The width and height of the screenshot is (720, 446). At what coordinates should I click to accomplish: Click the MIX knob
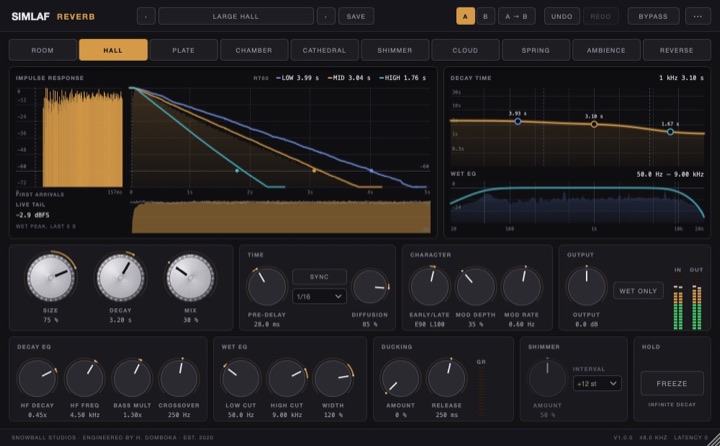pyautogui.click(x=190, y=277)
